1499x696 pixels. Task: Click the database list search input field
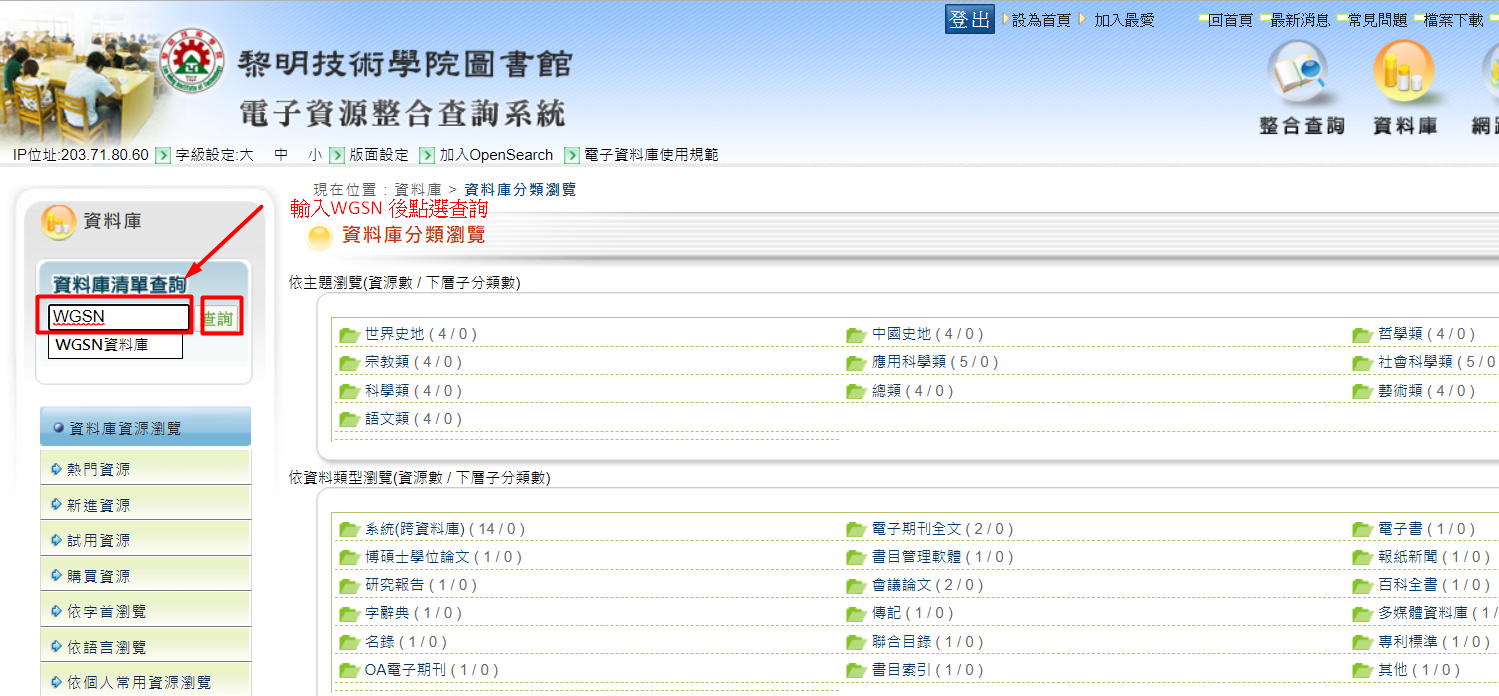(x=119, y=317)
